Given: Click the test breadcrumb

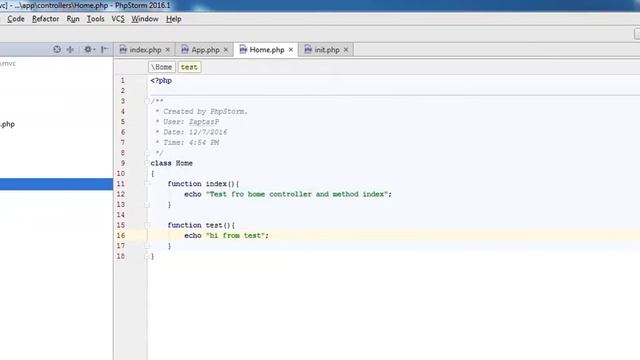Looking at the screenshot, I should point(189,67).
